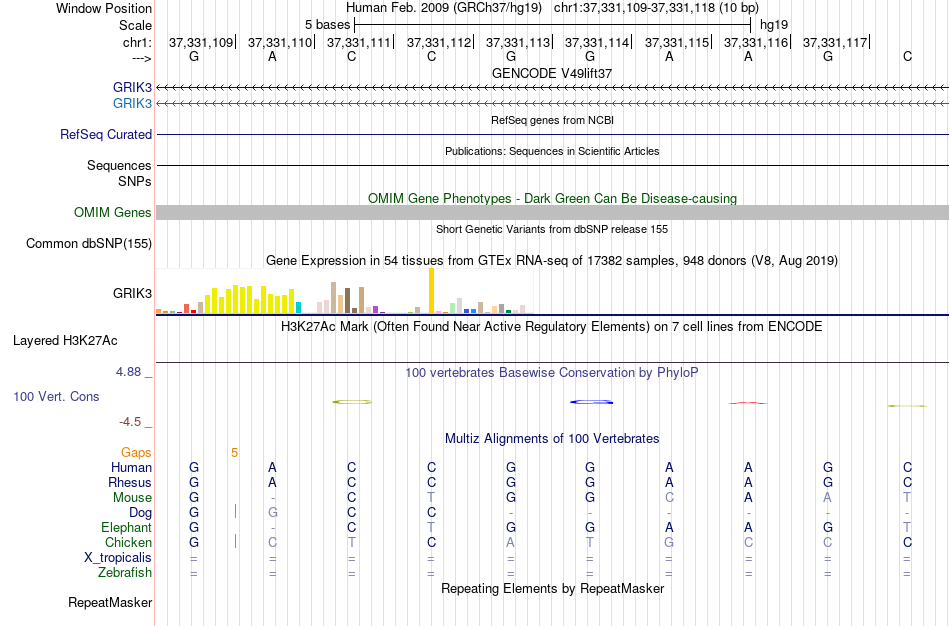The width and height of the screenshot is (950, 626).
Task: Click the Publications: Sequences in Scientific Articles title
Action: click(552, 151)
